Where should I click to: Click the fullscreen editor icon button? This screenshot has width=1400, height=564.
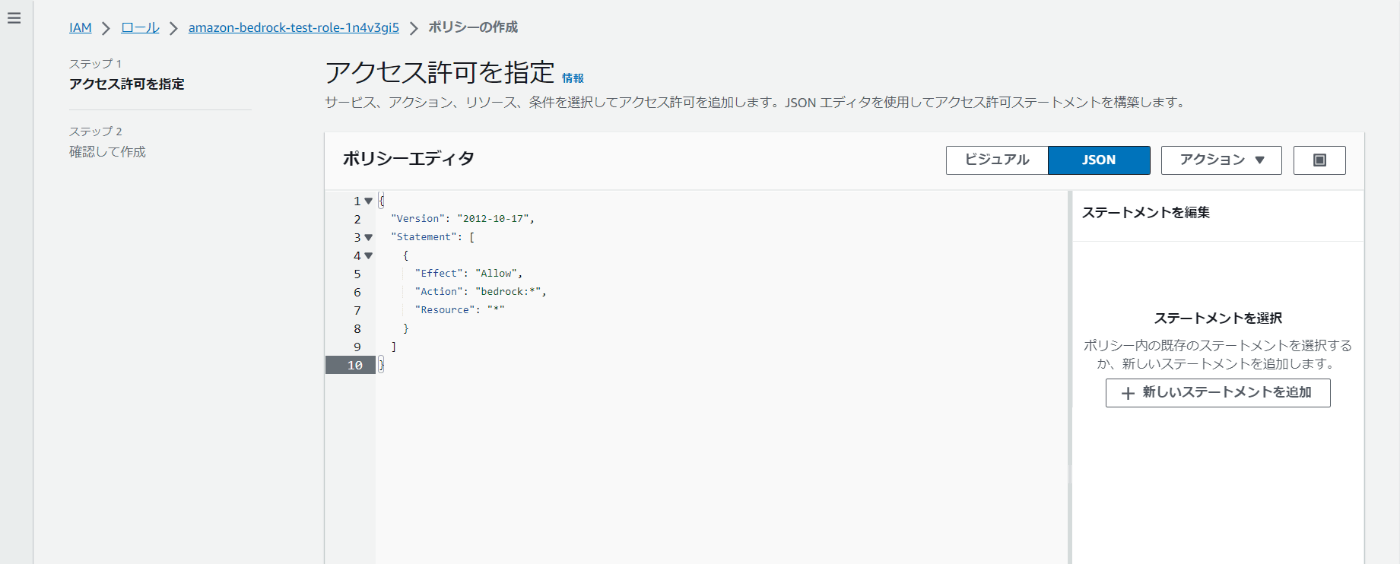pyautogui.click(x=1319, y=160)
